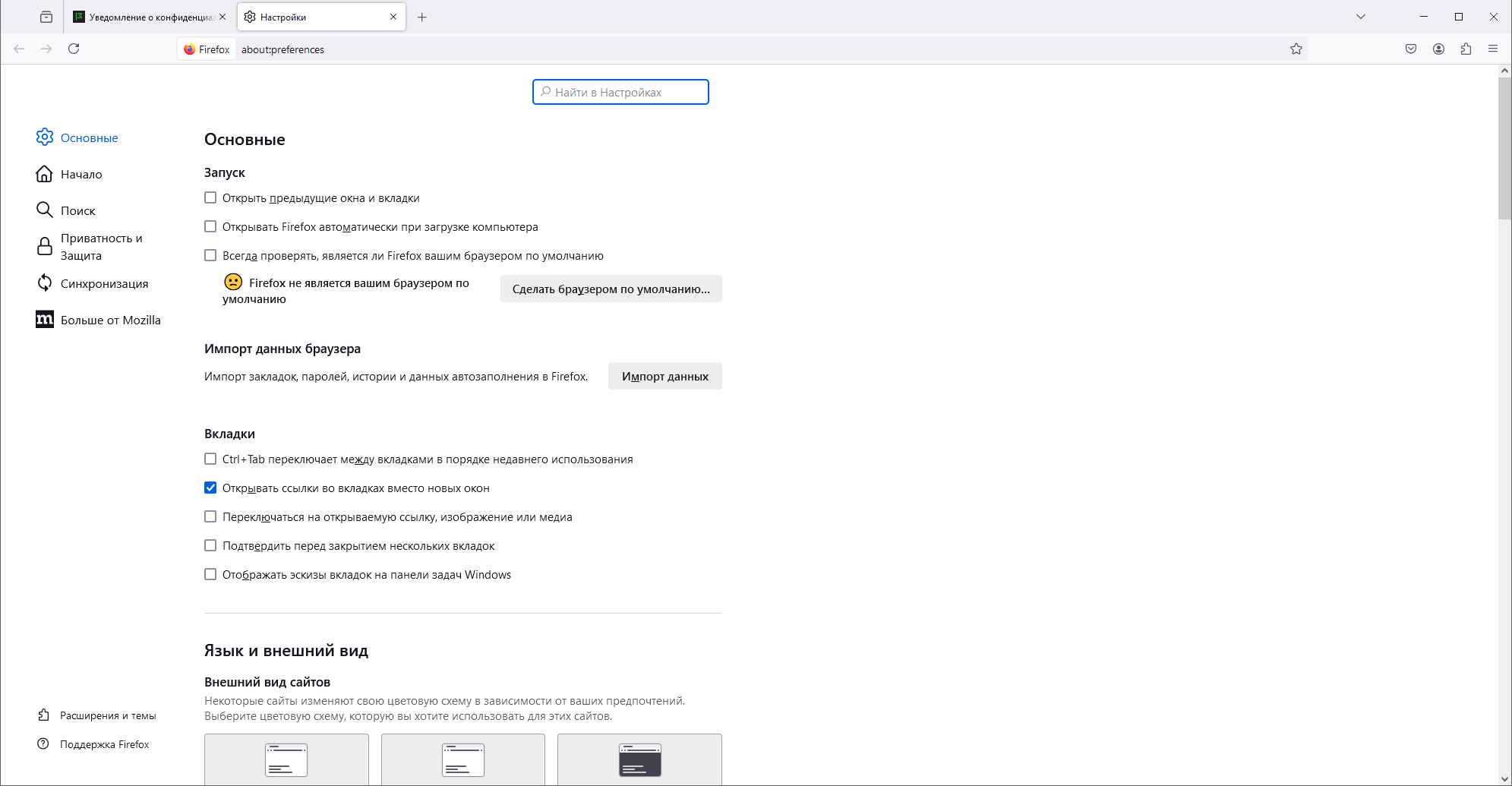Click the Firefox identity icon in address bar
1512x786 pixels.
tap(206, 49)
